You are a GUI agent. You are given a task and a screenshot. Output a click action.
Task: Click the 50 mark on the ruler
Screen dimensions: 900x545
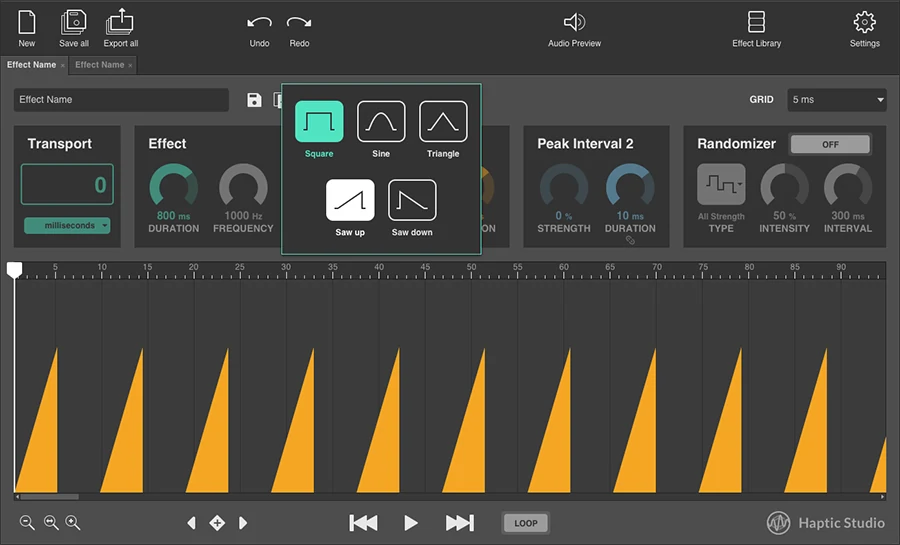coord(471,267)
